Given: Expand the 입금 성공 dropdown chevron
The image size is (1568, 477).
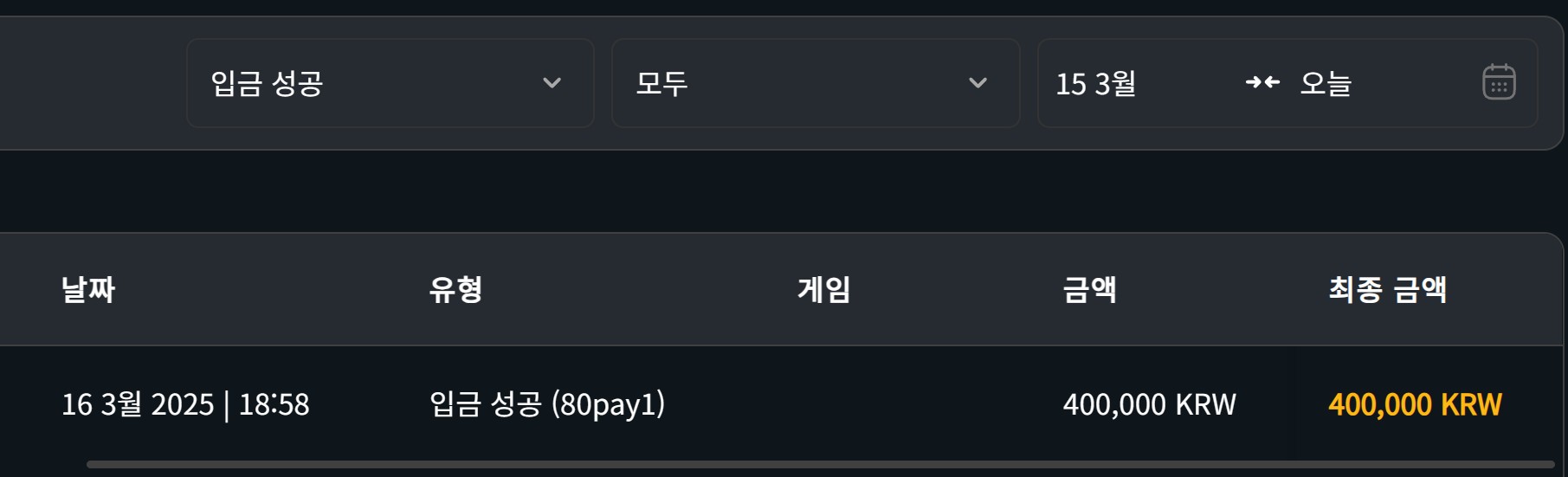Looking at the screenshot, I should point(552,83).
